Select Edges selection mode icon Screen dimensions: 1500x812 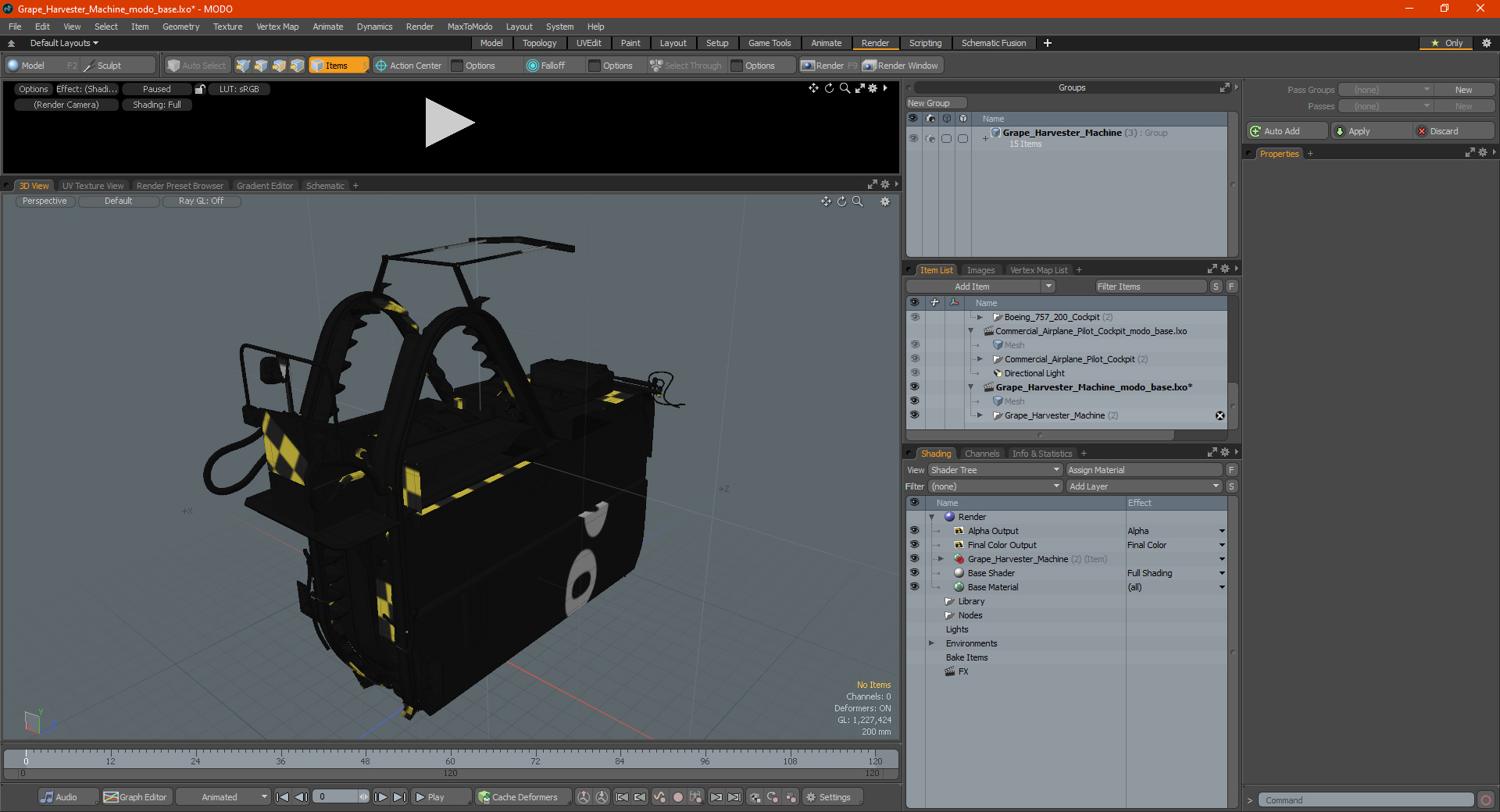point(261,66)
